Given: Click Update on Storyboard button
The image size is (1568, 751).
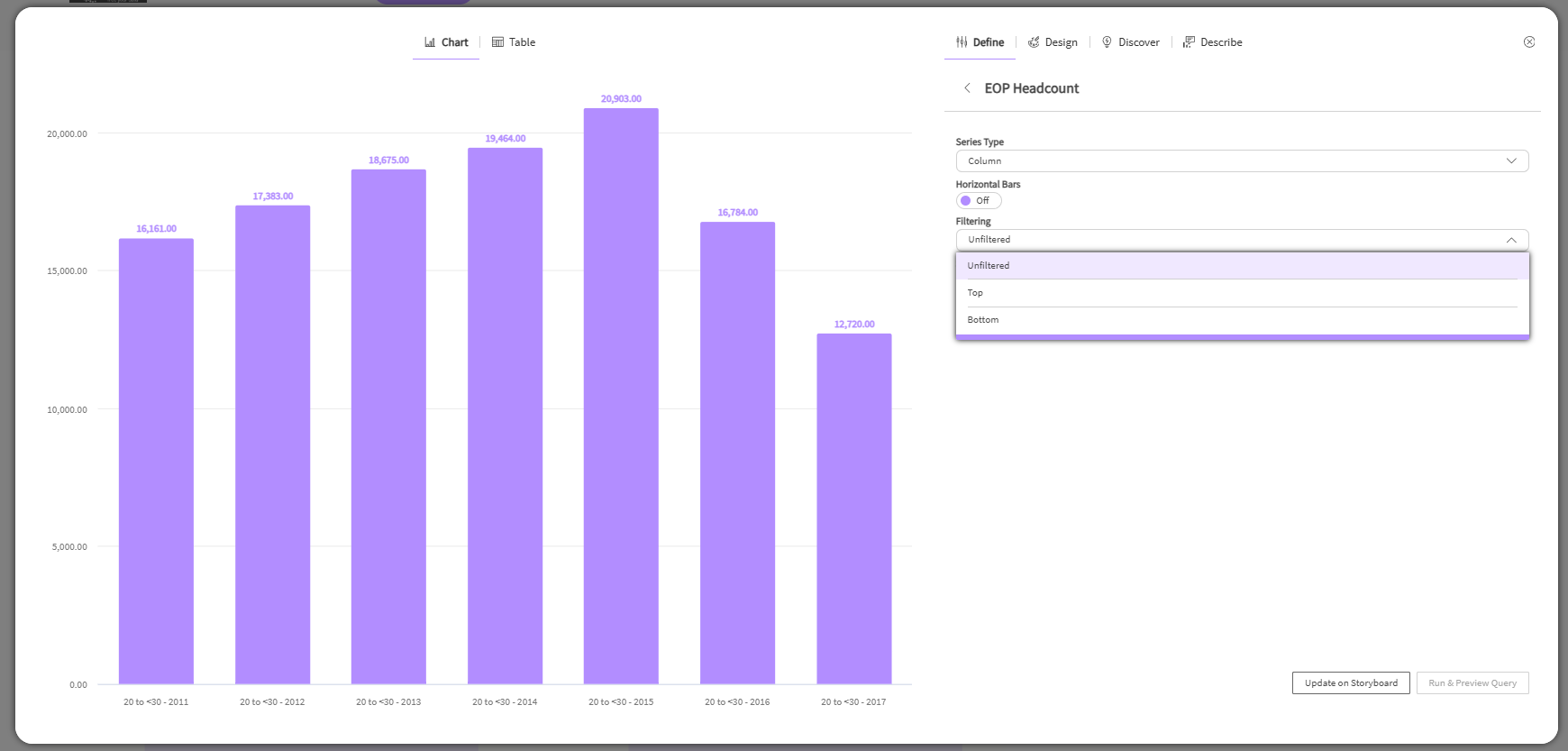Looking at the screenshot, I should coord(1350,683).
